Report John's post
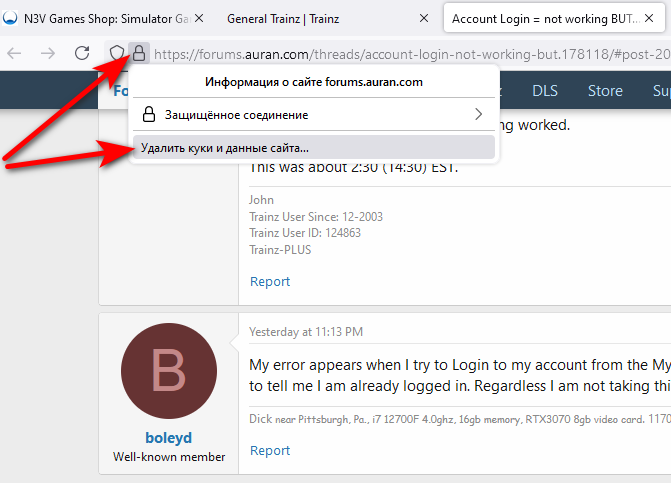Image resolution: width=671 pixels, height=483 pixels. pyautogui.click(x=270, y=282)
